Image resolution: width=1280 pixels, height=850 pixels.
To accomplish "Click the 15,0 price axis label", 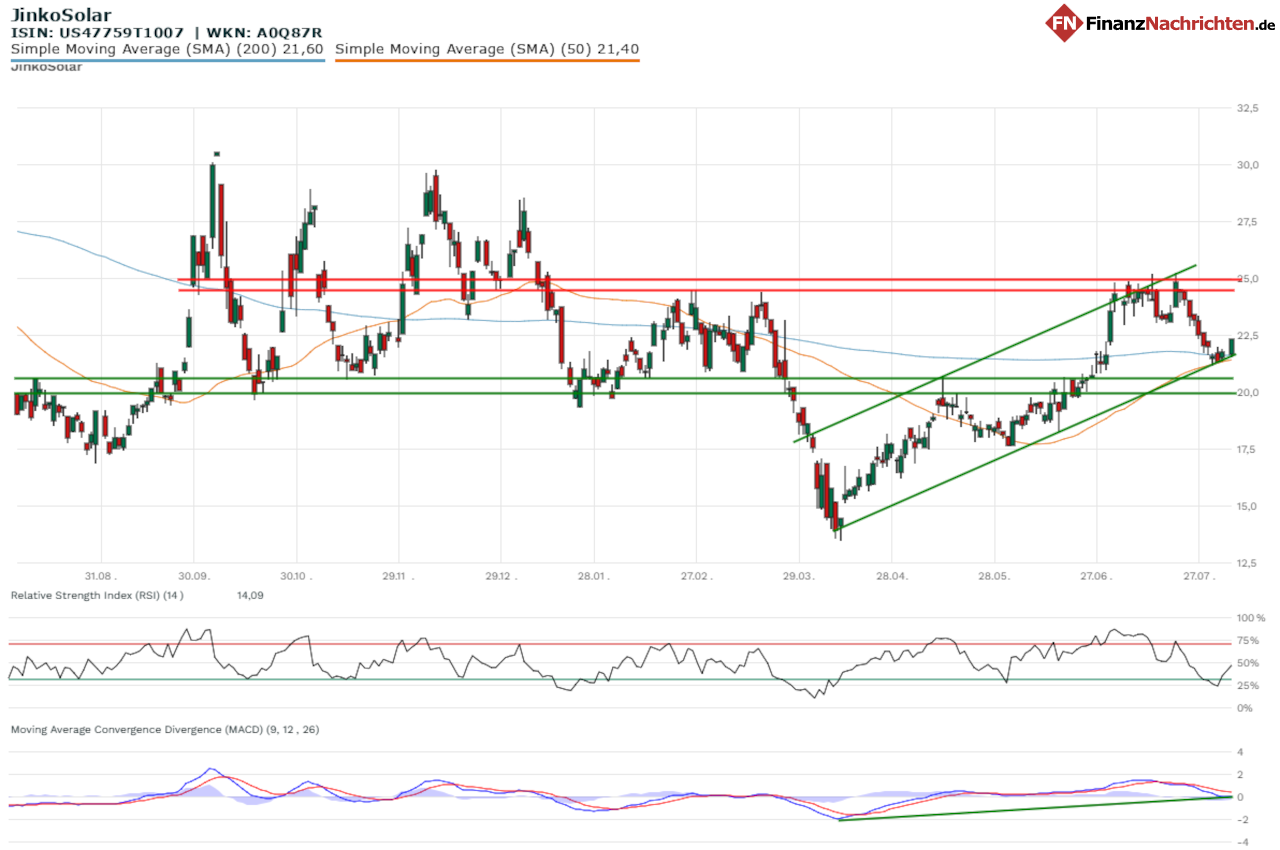I will tap(1249, 506).
